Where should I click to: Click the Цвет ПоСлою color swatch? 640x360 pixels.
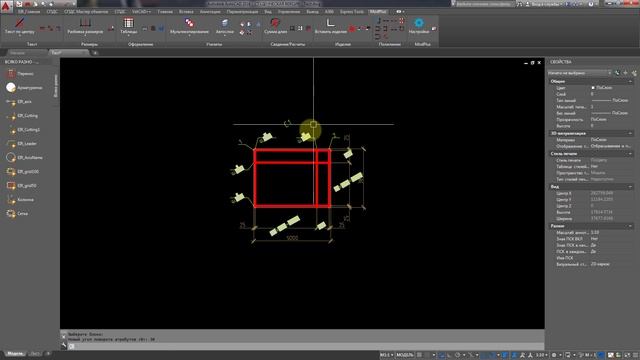pos(593,88)
